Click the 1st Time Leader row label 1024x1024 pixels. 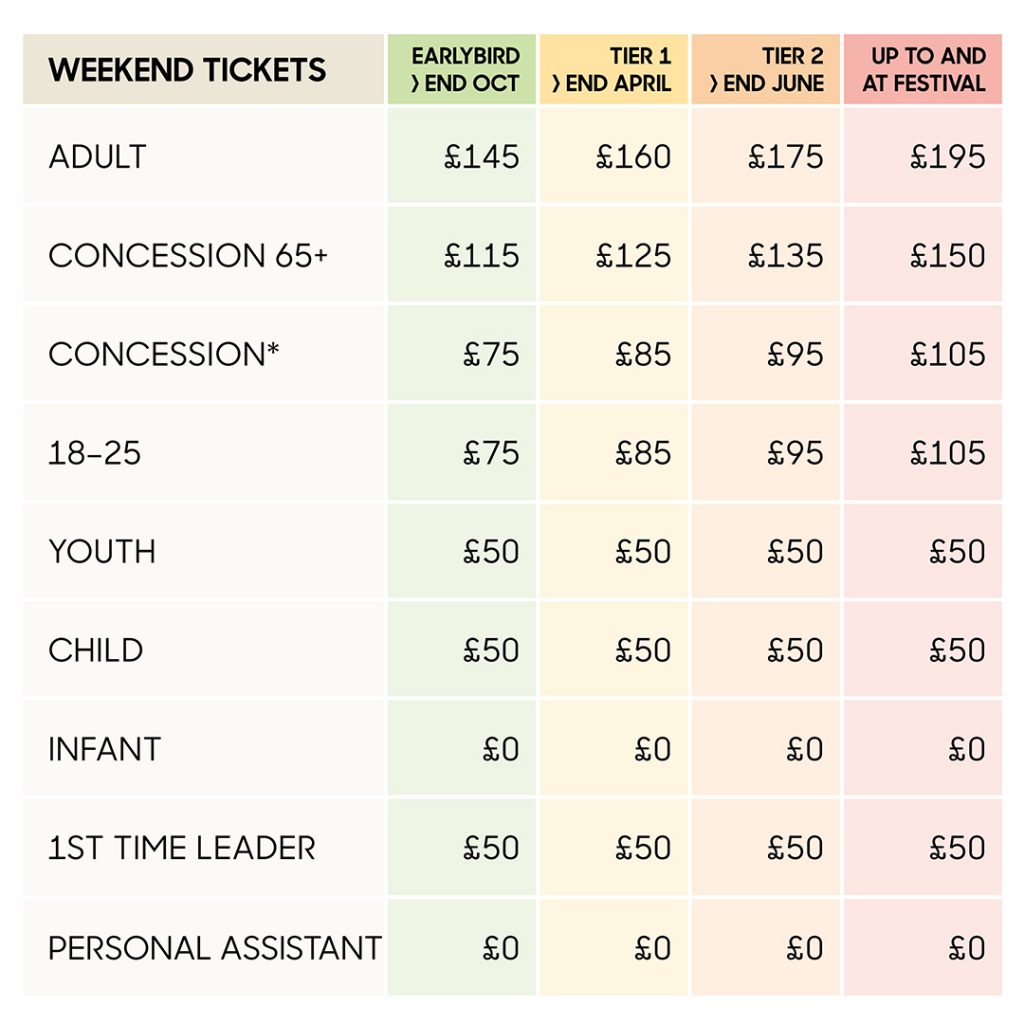182,848
